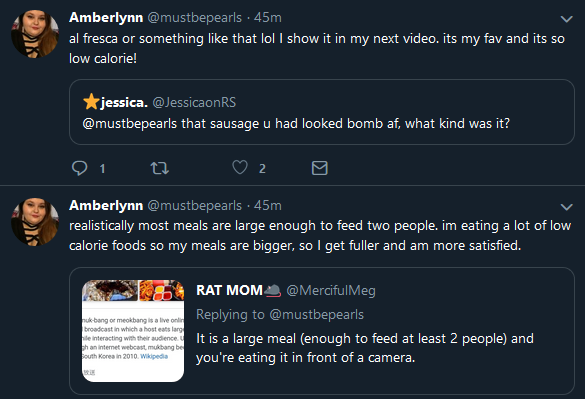Screen dimensions: 585x399
Task: Open the first tweet's chevron menu
Action: [x=567, y=19]
